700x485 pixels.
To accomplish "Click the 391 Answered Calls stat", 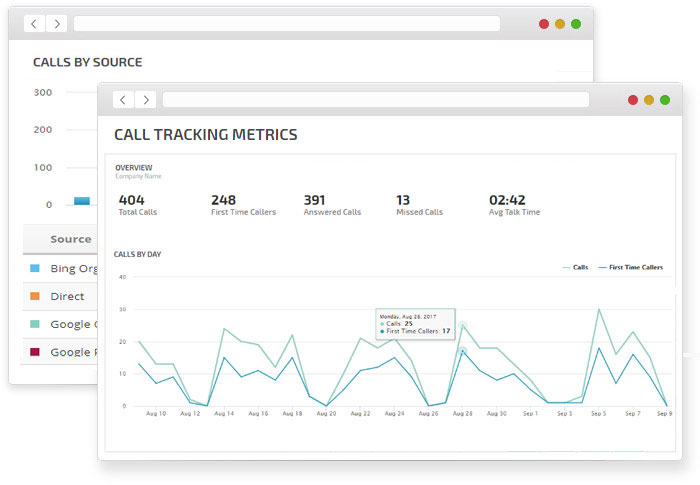I will (331, 205).
